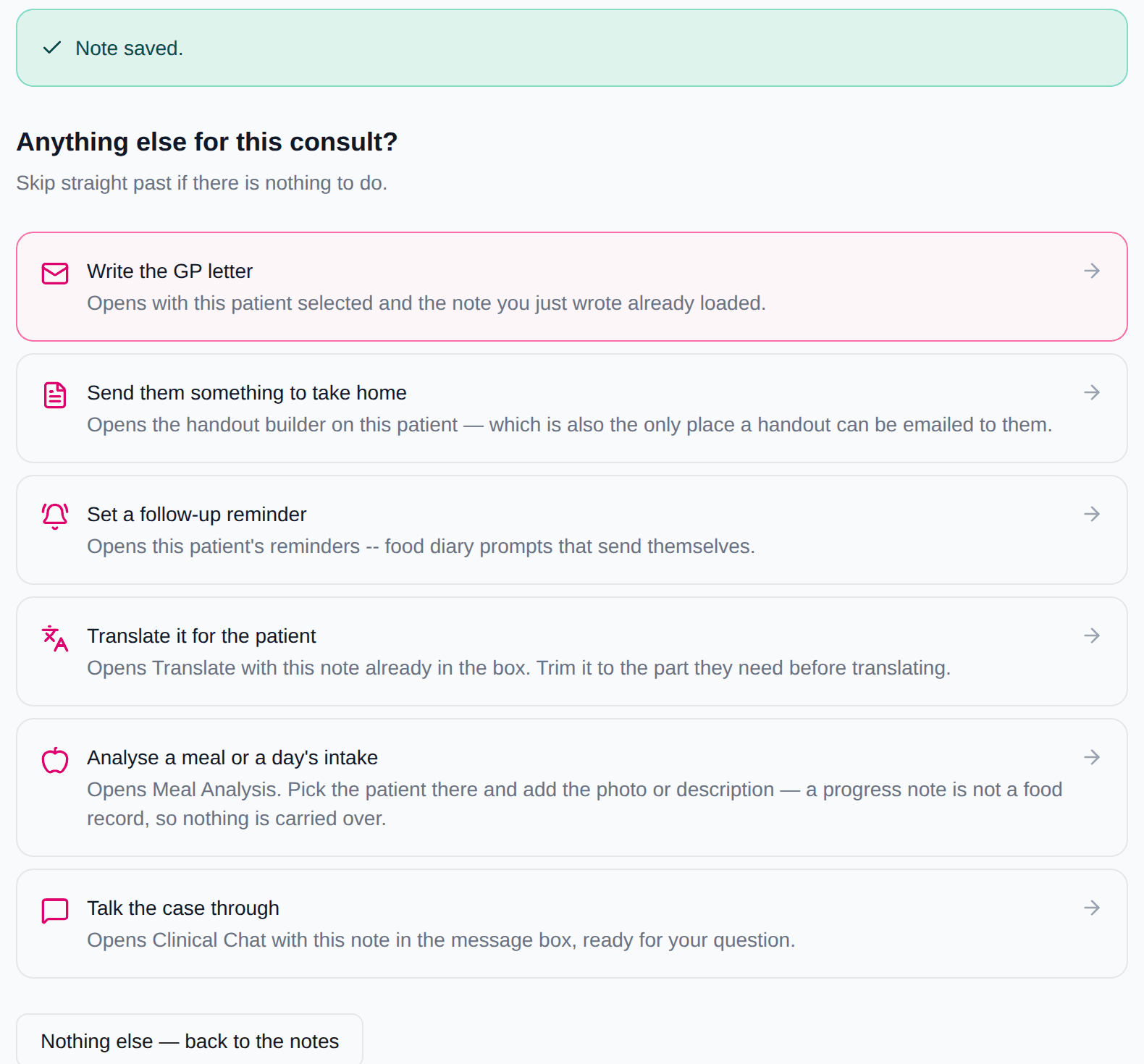The image size is (1144, 1064).
Task: Open arrow on Write the GP letter card
Action: tap(1092, 271)
